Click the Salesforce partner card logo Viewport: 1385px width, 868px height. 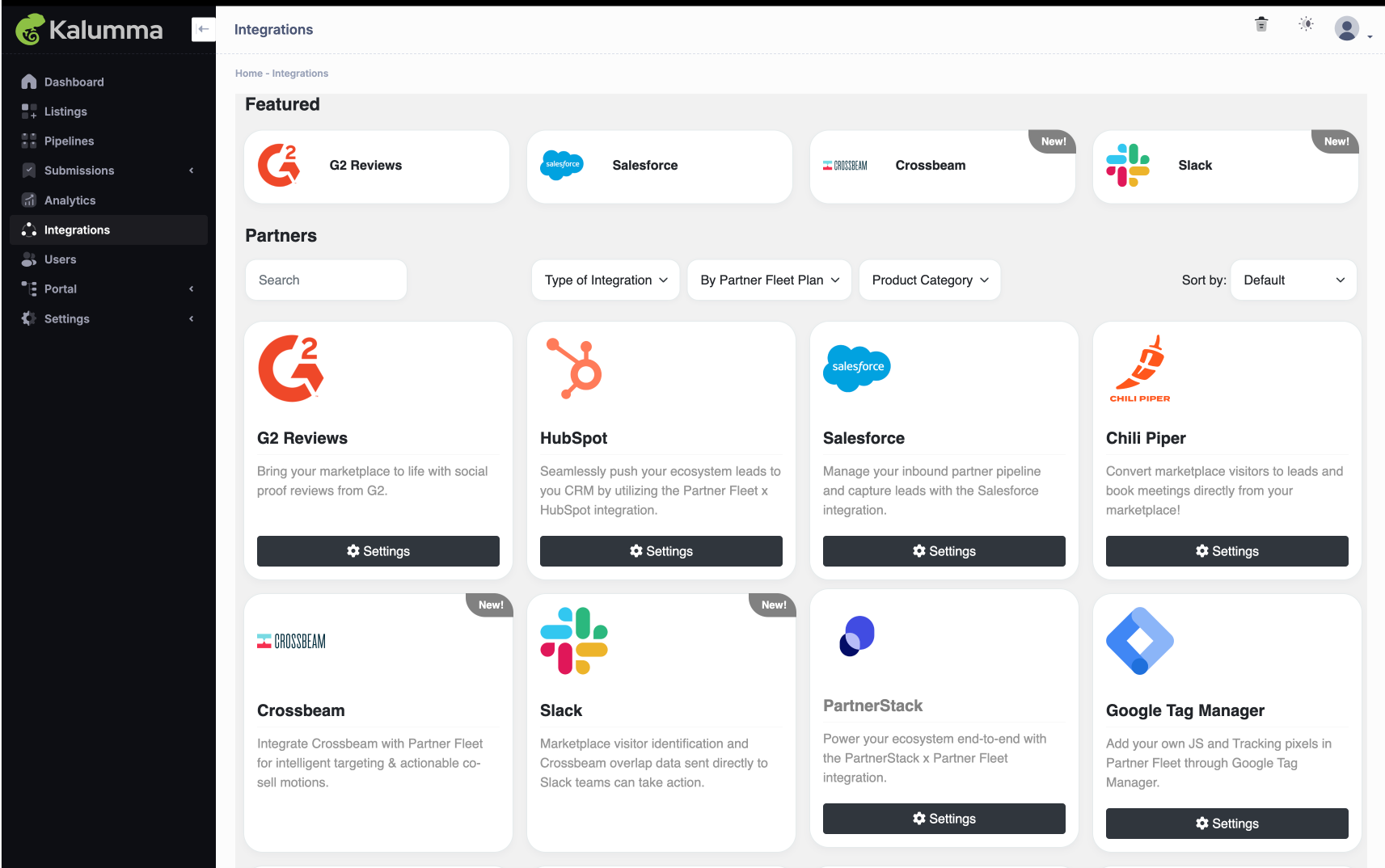coord(857,368)
